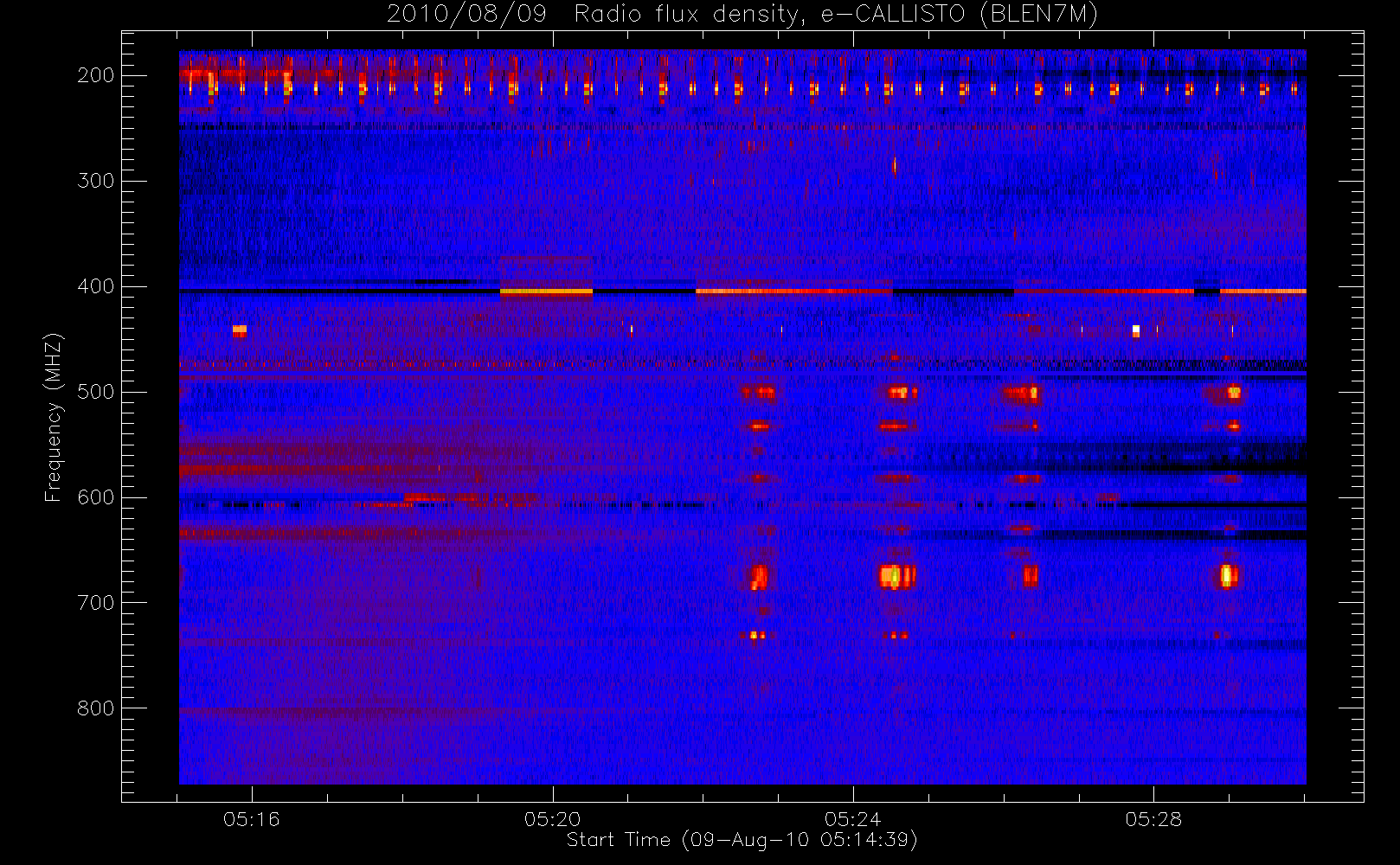Click the 200 frequency tick label

(96, 75)
